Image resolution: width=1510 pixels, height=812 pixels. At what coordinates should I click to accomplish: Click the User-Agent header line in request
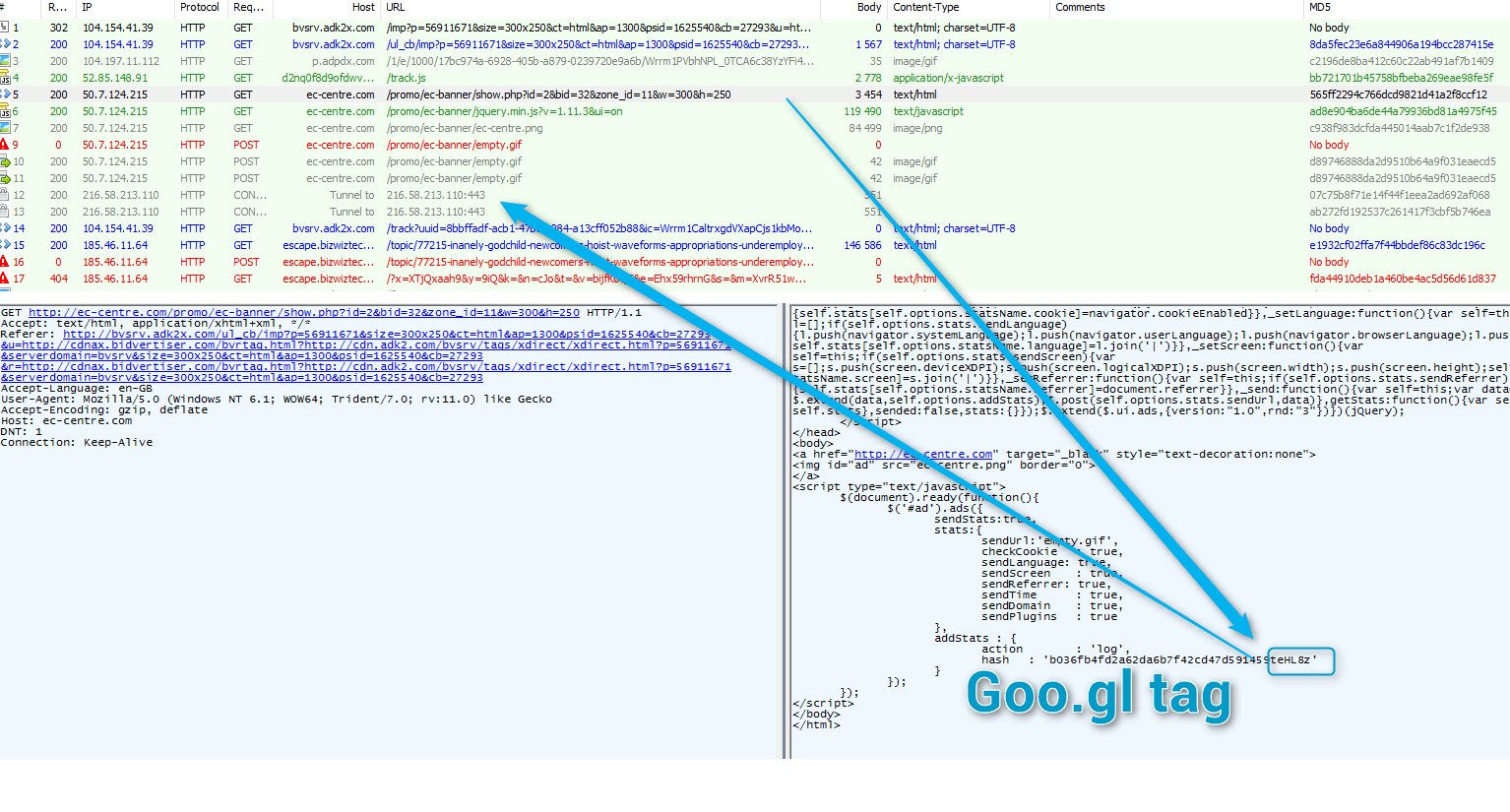click(277, 399)
